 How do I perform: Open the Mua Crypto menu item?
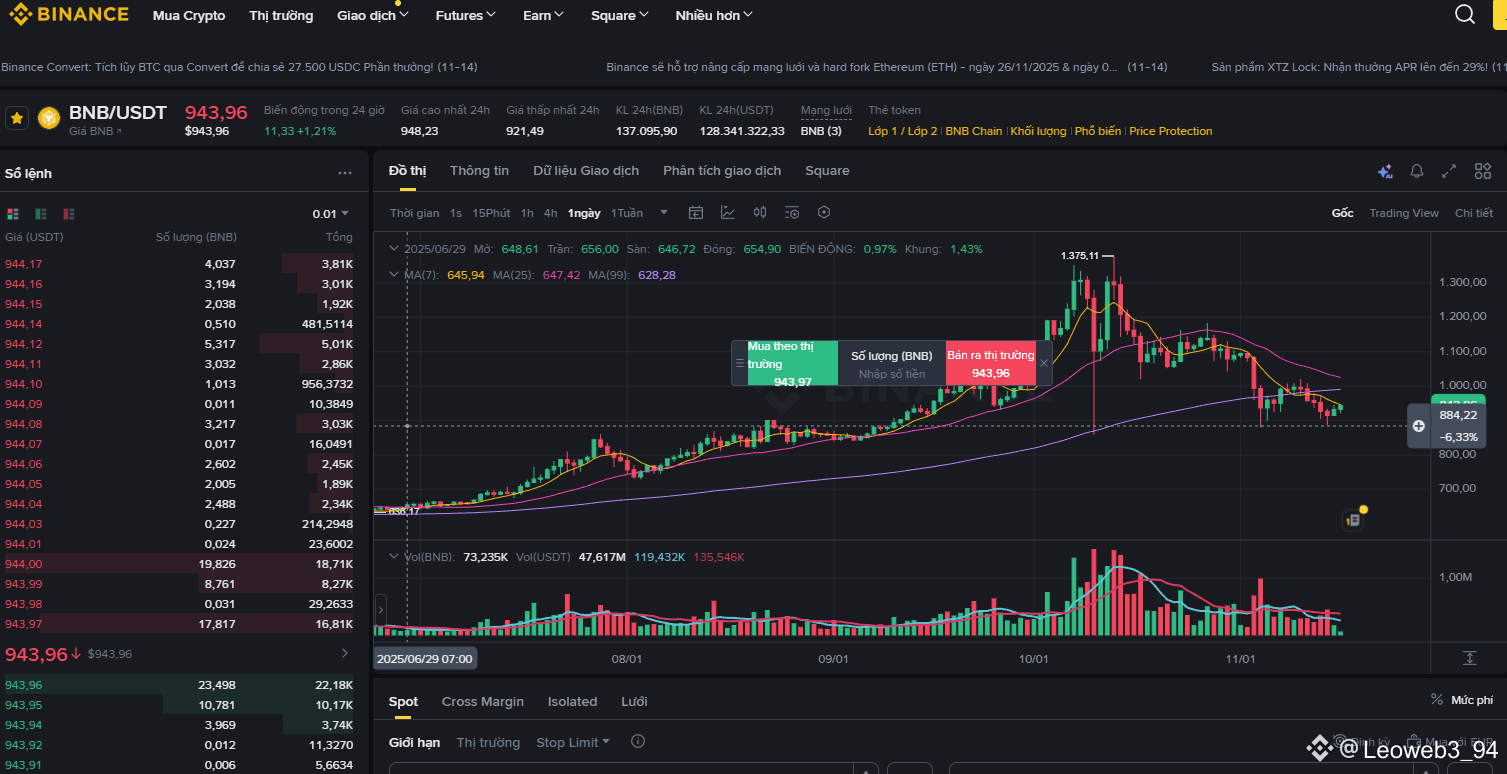tap(189, 15)
